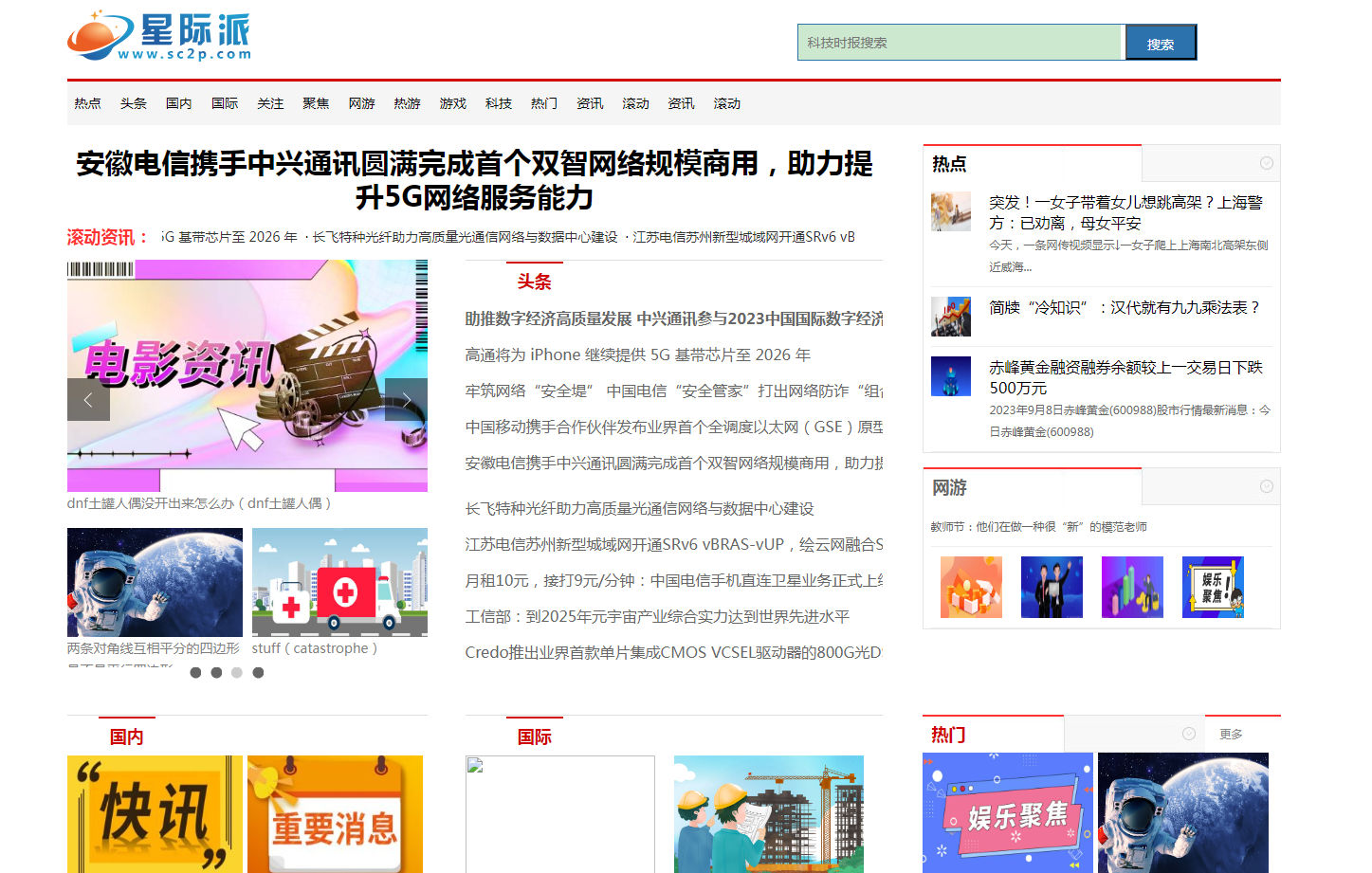The height and width of the screenshot is (873, 1372).
Task: Click the orange gift boxes thumbnail in 网游
Action: coord(971,587)
